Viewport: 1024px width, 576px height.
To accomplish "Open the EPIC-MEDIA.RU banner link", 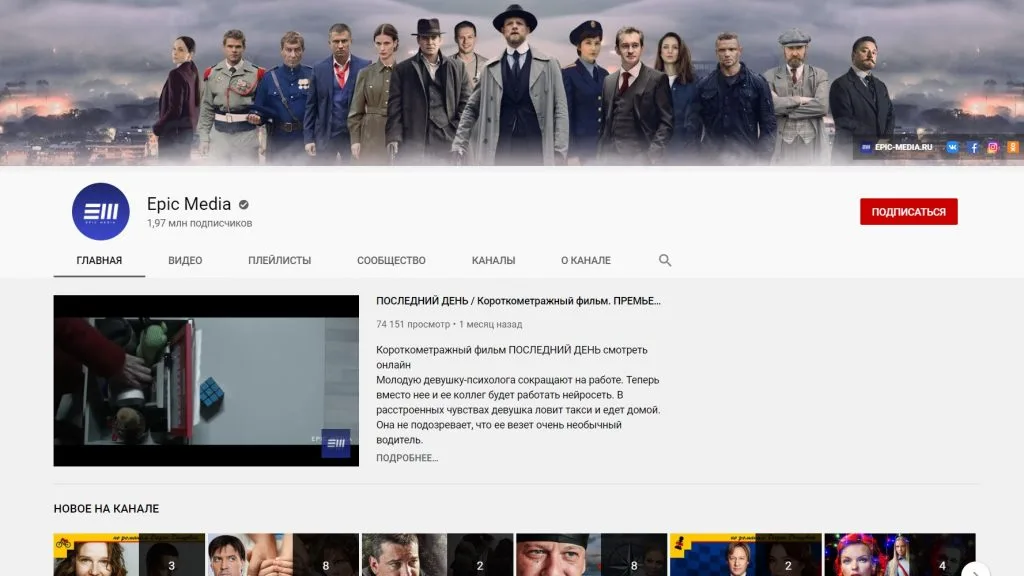I will click(x=902, y=147).
